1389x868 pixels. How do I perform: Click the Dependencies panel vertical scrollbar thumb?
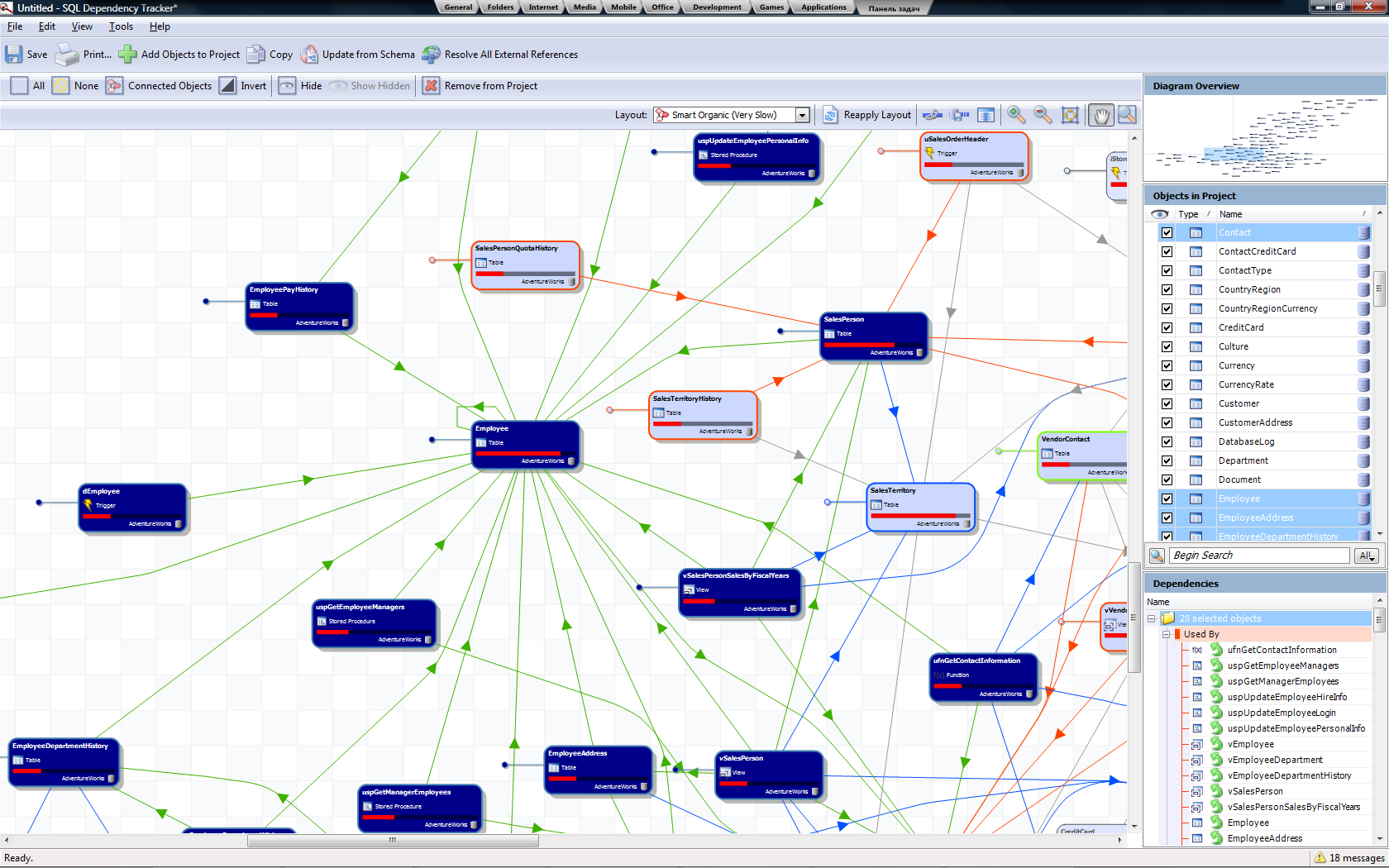point(1379,618)
